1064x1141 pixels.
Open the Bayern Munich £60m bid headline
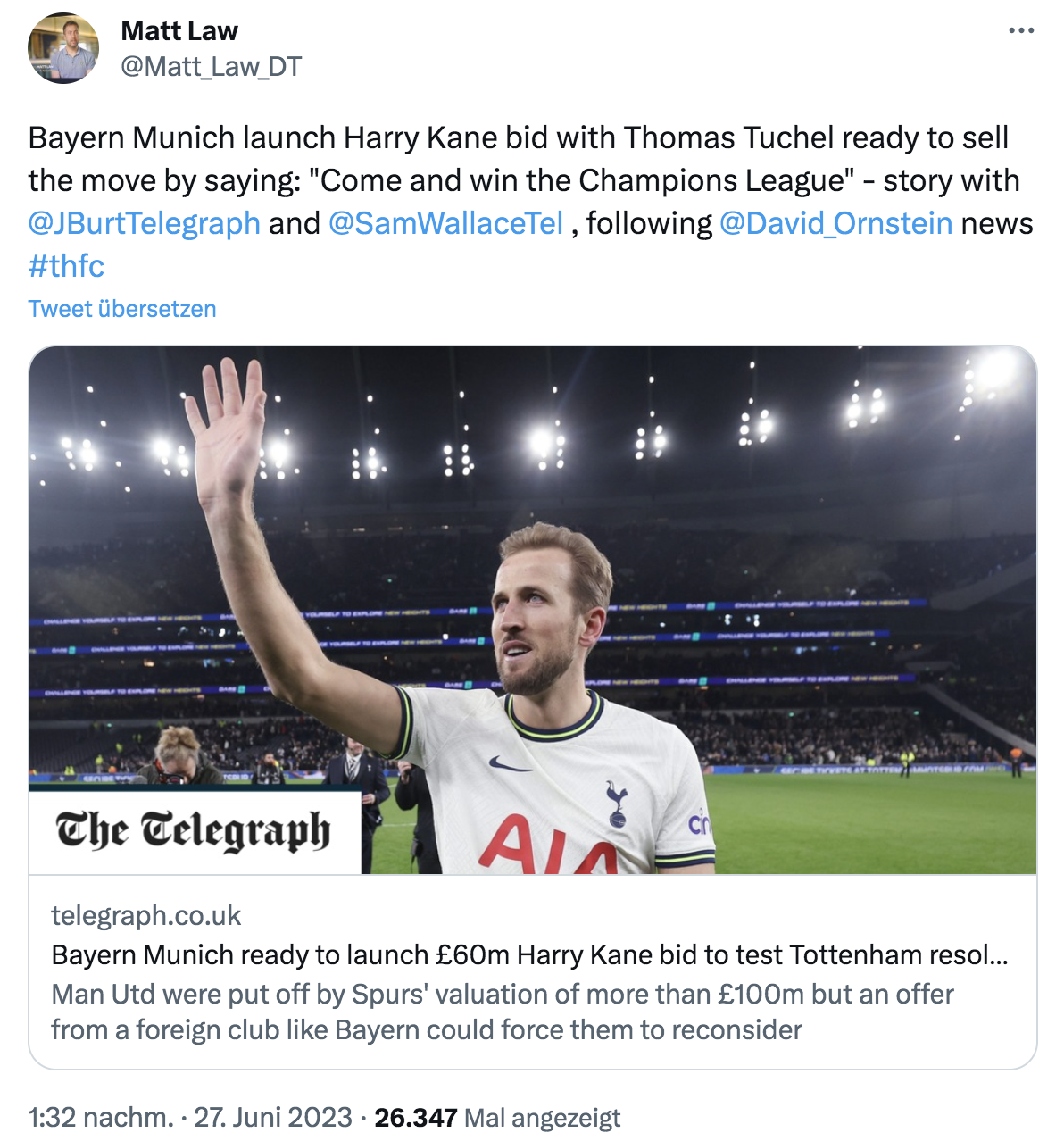point(529,955)
